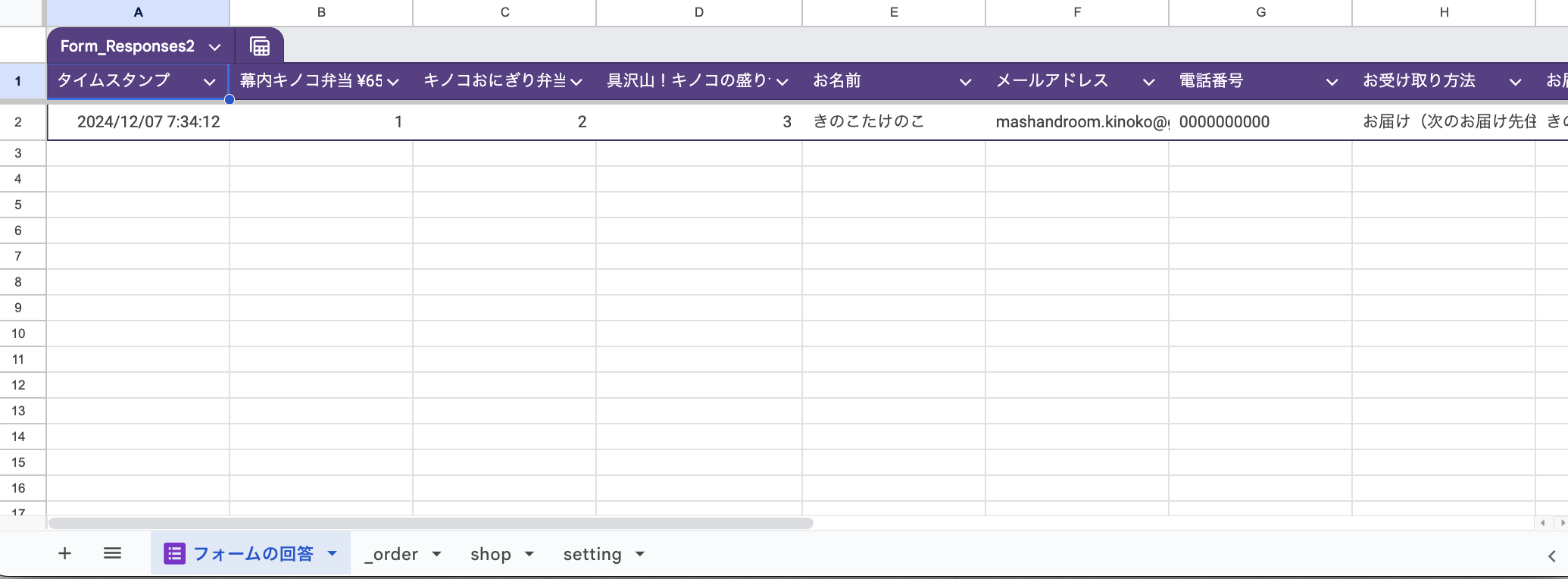The image size is (1568, 579).
Task: Open the お名前 column dropdown arrow
Action: pos(966,82)
